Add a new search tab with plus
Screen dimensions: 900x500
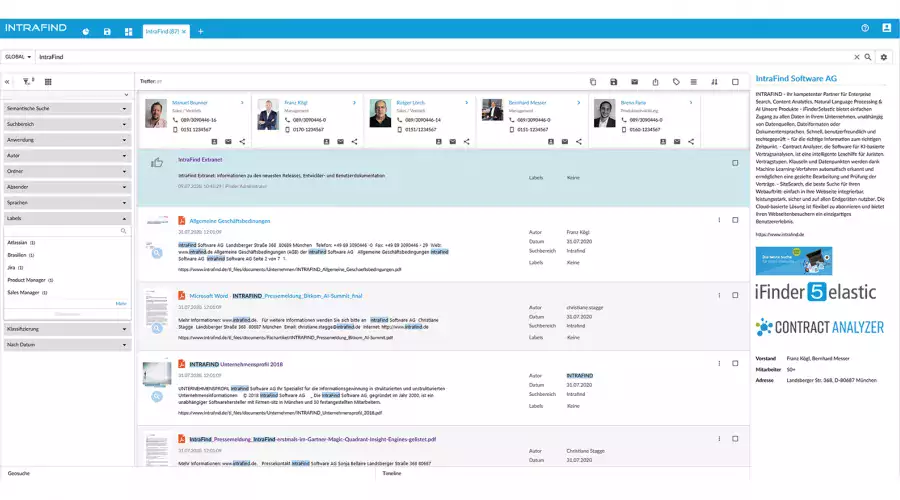tap(200, 32)
